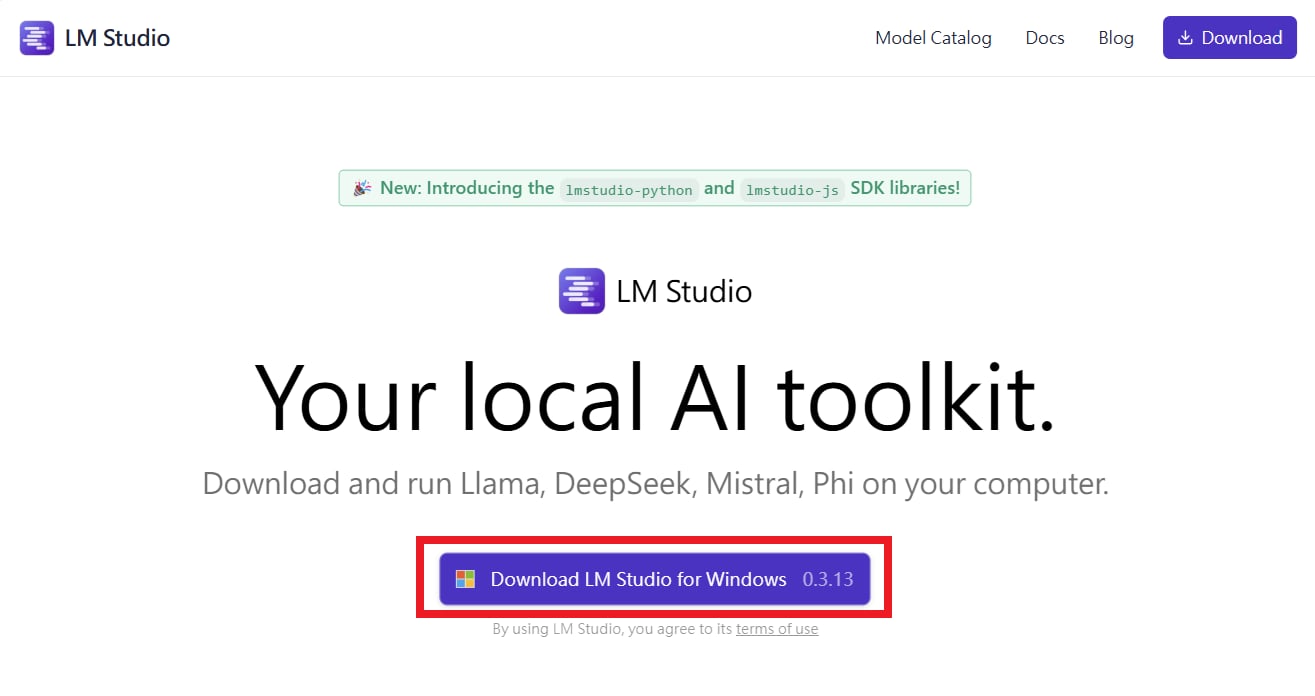Click the 'Your local AI toolkit.' headline
The height and width of the screenshot is (696, 1315).
pyautogui.click(x=655, y=396)
